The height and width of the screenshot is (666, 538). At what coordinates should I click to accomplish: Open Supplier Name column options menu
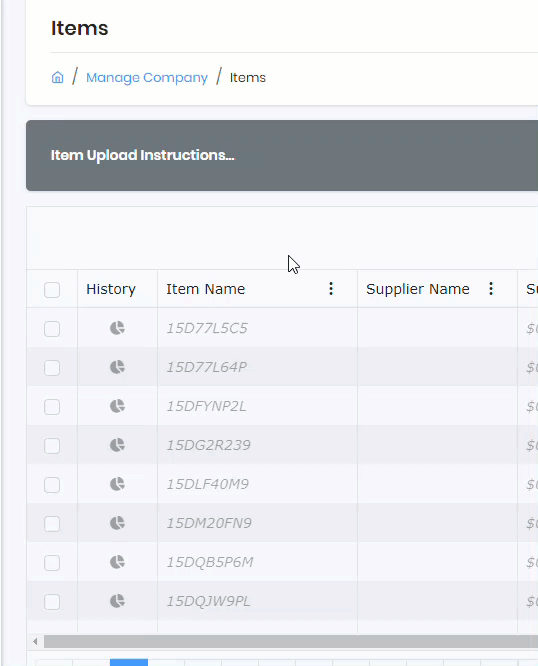pyautogui.click(x=491, y=289)
